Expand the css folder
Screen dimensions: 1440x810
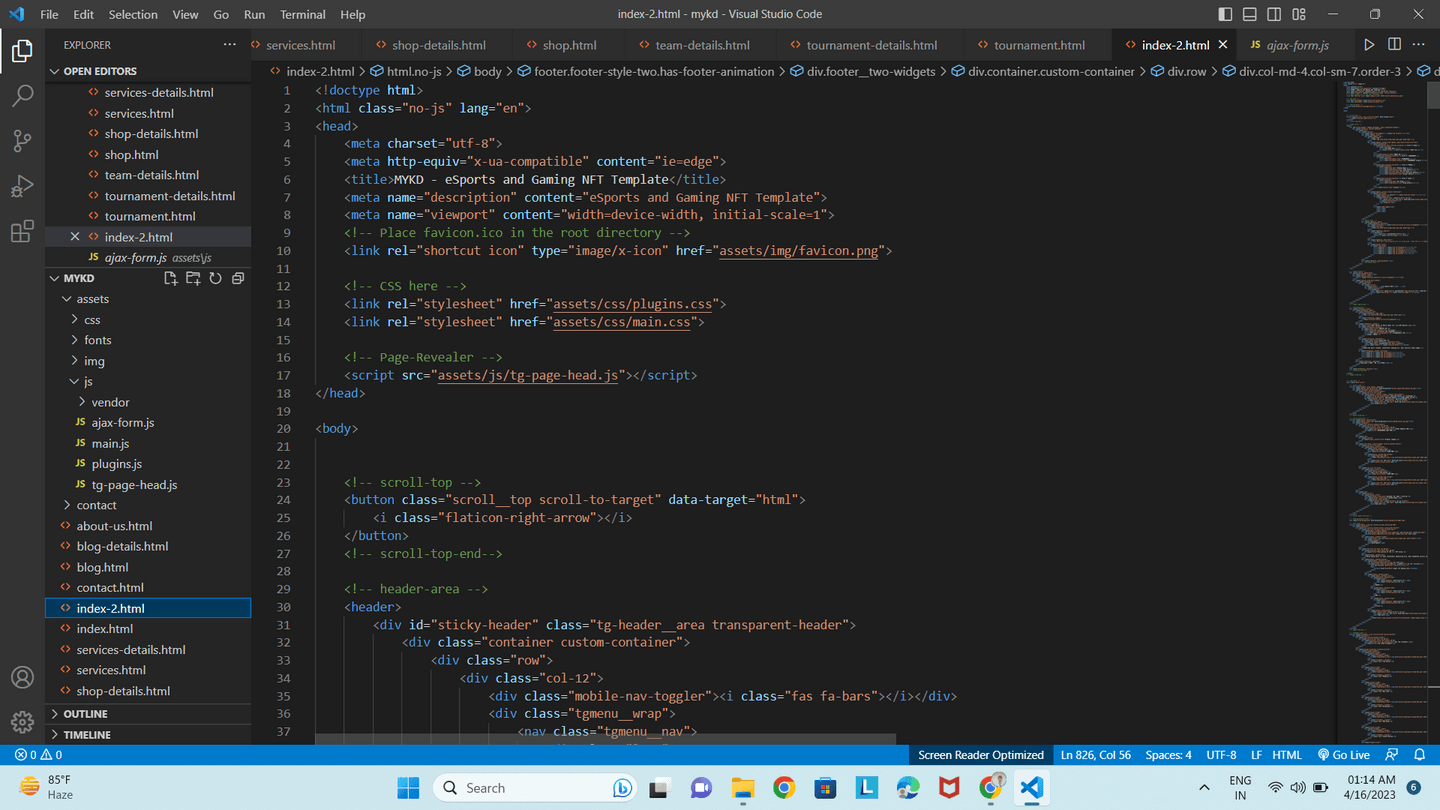click(x=148, y=320)
